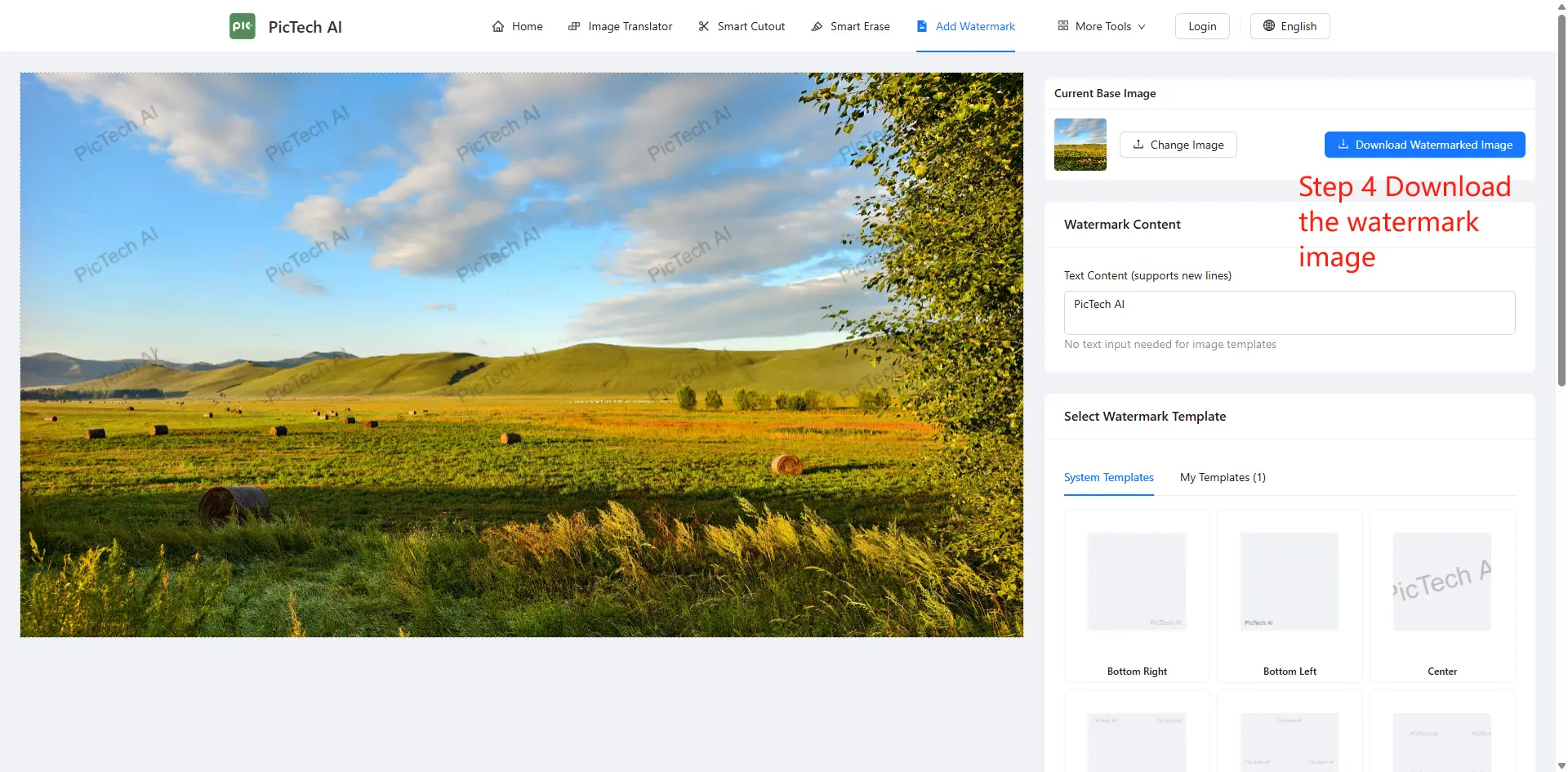Select the Center watermark template
This screenshot has width=1568, height=772.
[x=1442, y=596]
